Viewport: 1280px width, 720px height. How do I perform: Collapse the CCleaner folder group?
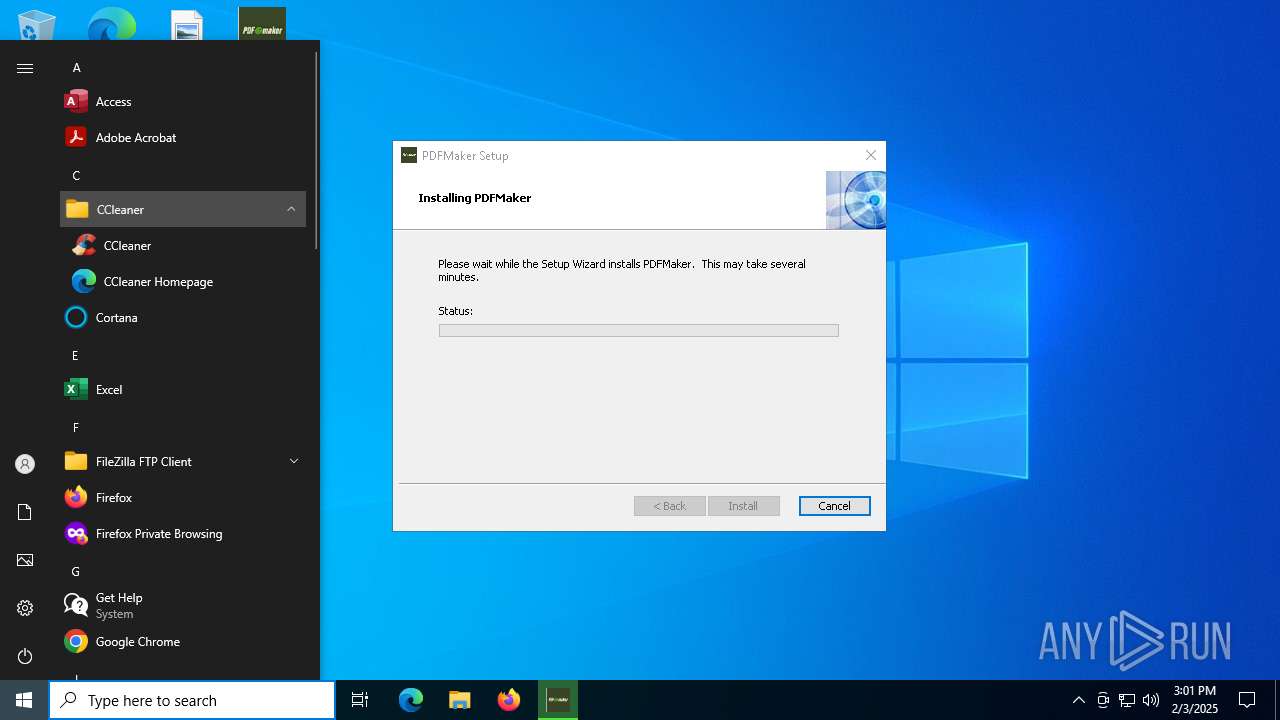(x=183, y=209)
